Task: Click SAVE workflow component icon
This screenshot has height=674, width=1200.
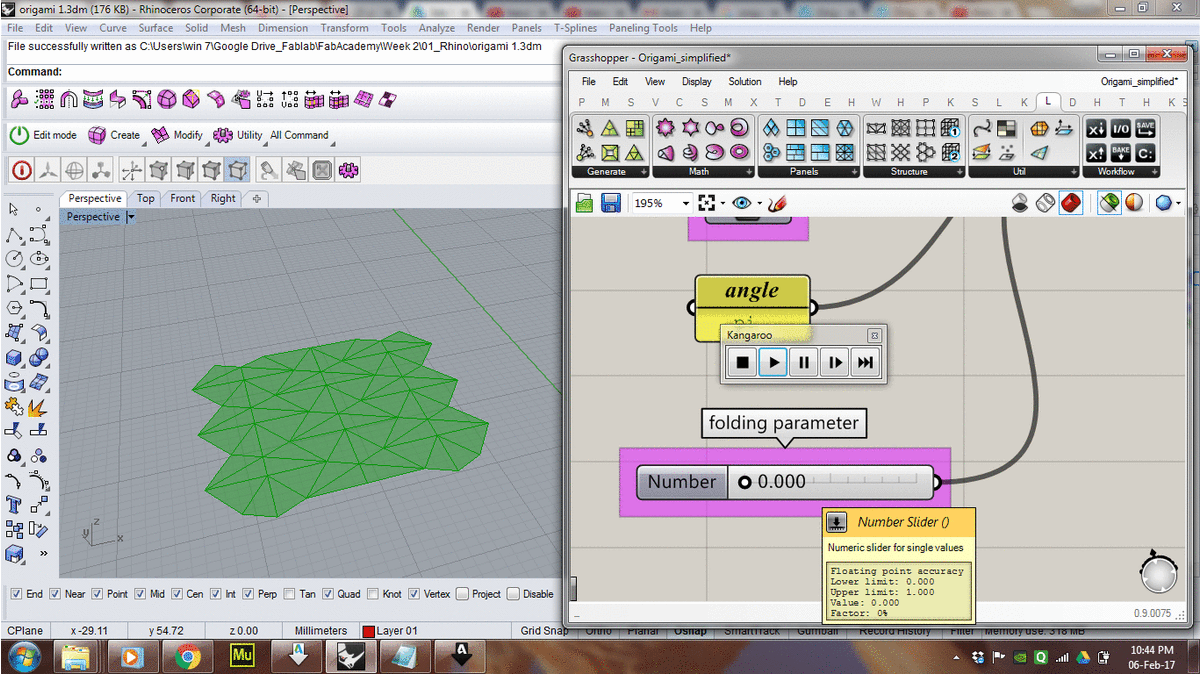Action: (1145, 128)
